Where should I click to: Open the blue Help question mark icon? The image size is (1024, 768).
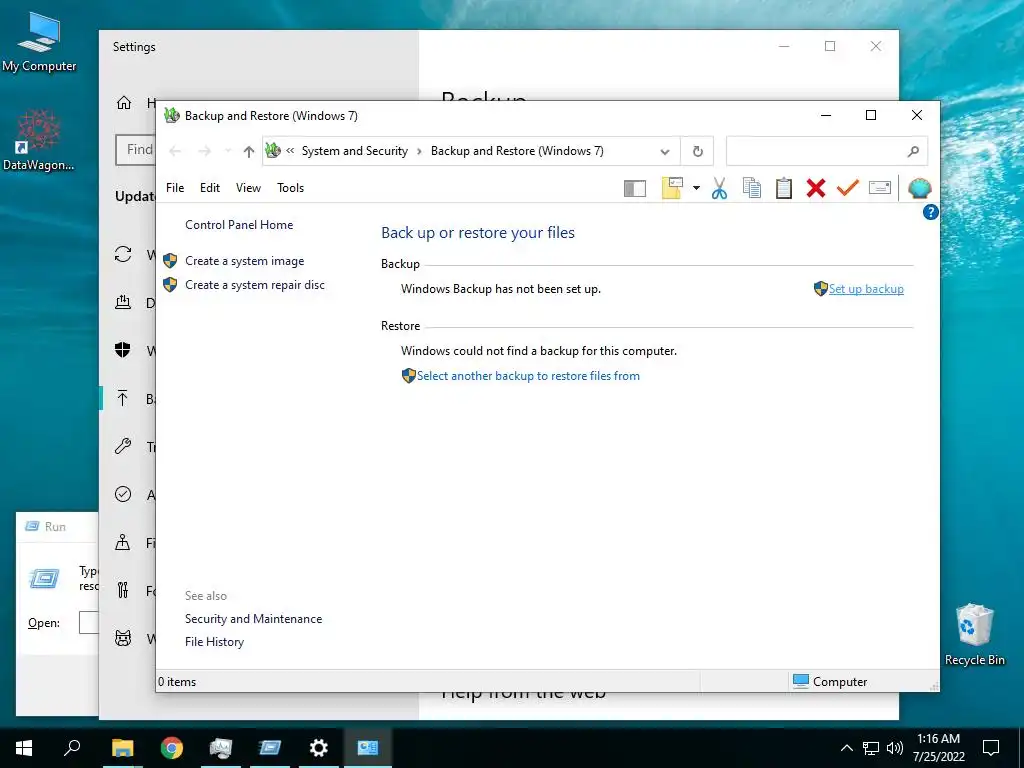pos(931,212)
